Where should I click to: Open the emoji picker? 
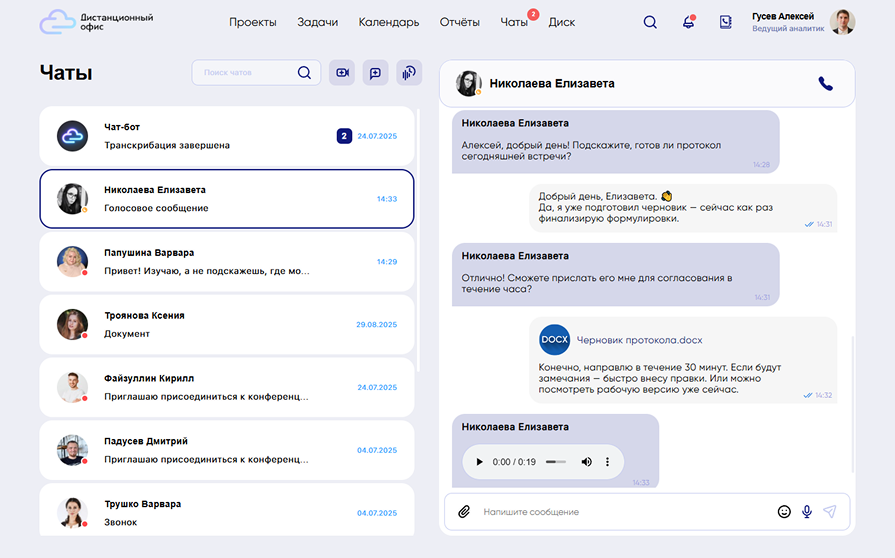click(784, 512)
